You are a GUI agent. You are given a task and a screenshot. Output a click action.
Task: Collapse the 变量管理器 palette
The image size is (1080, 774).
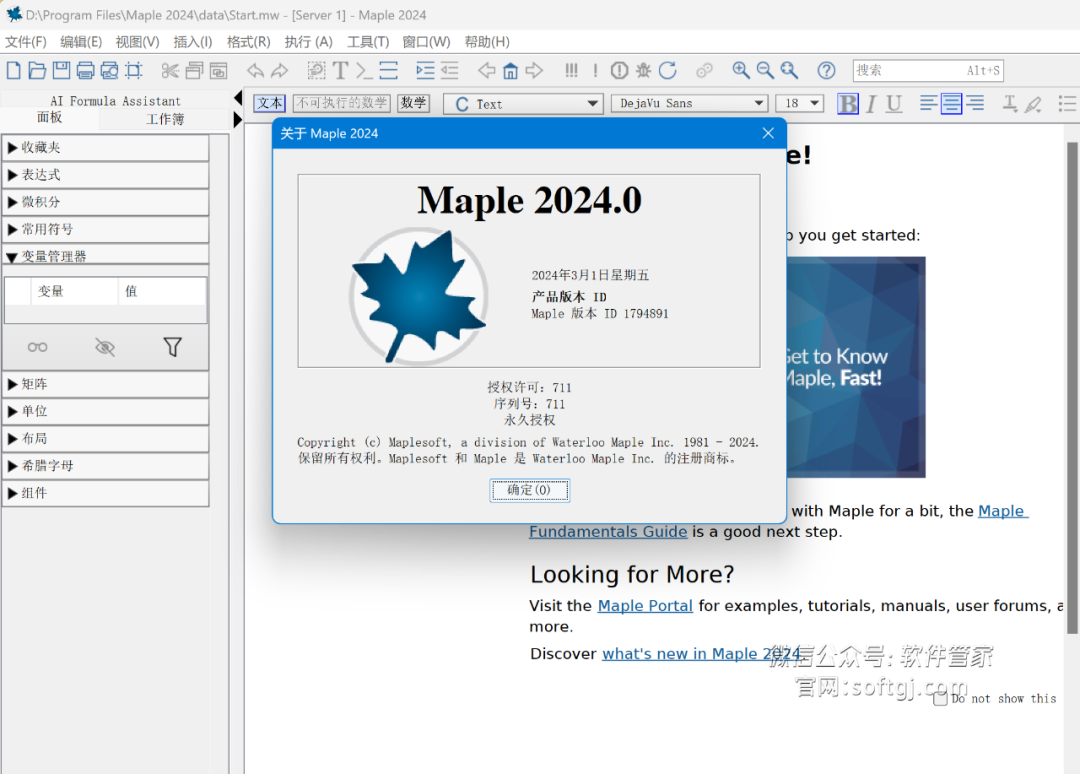tap(105, 255)
